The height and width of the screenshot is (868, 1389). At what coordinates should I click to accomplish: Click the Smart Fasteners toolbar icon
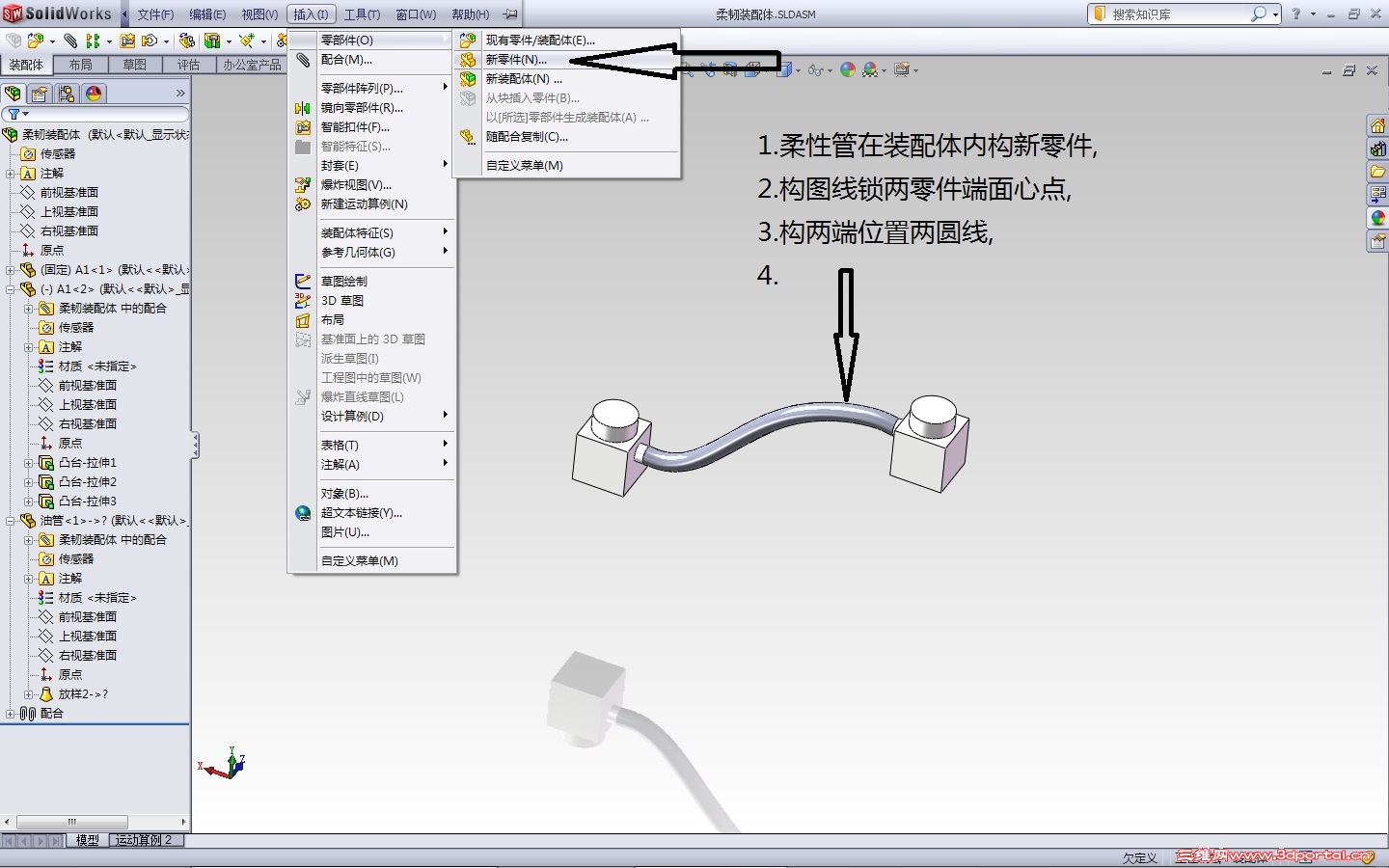(x=127, y=41)
